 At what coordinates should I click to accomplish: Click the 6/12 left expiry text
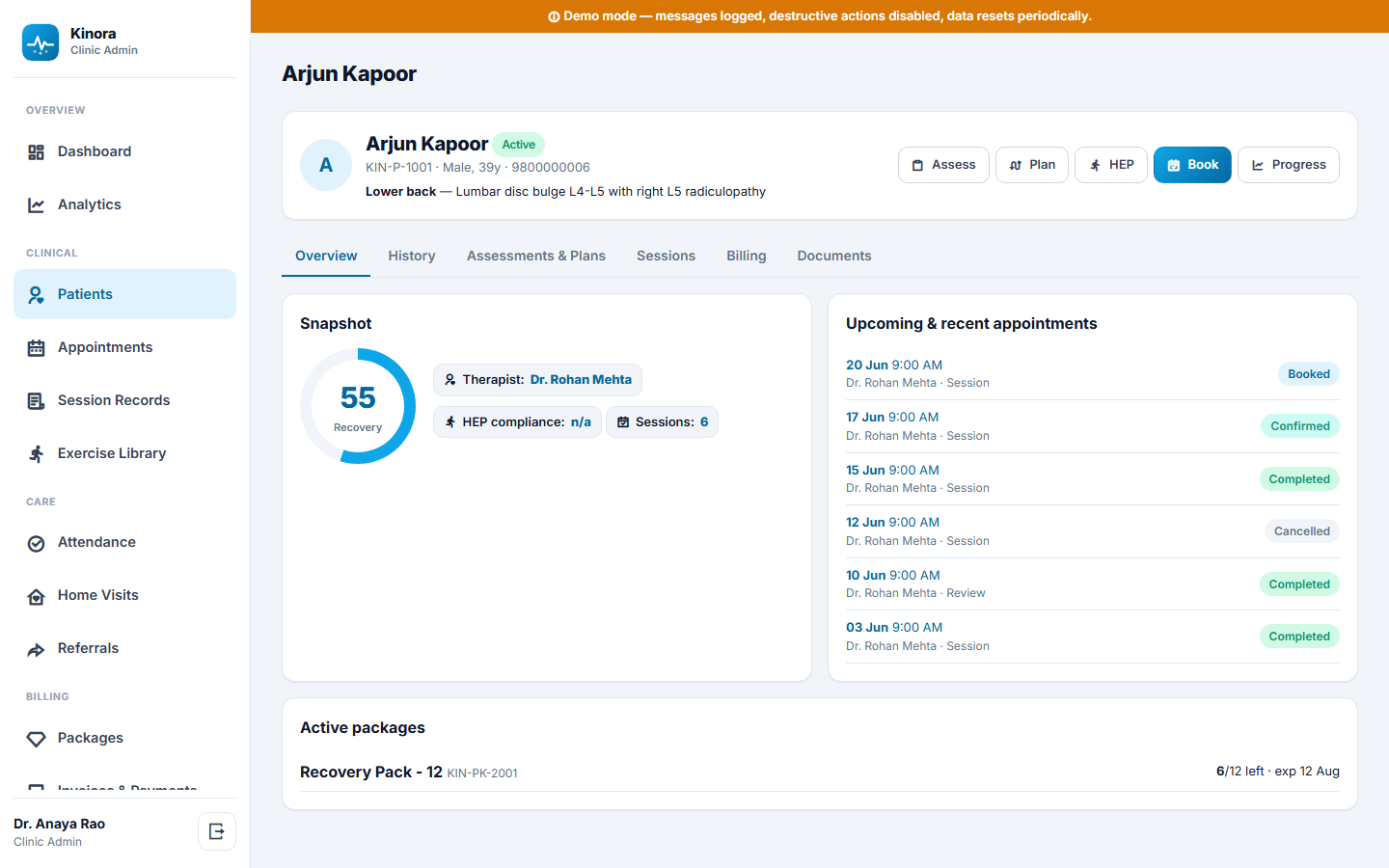[1277, 772]
